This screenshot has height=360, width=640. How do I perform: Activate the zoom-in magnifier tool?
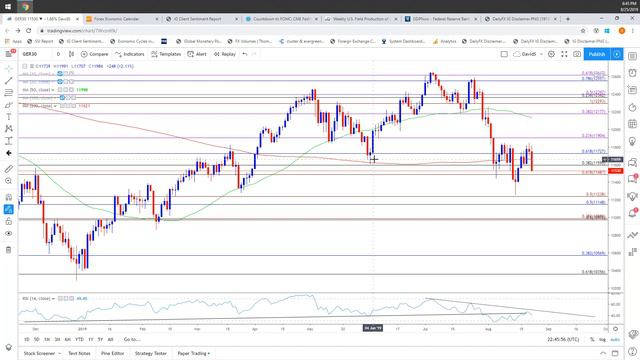click(9, 181)
